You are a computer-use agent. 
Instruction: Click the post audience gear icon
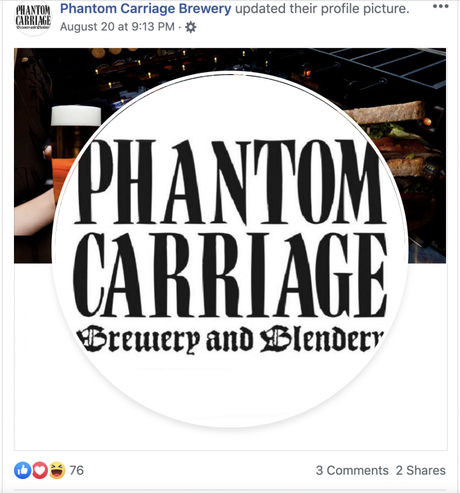(191, 27)
